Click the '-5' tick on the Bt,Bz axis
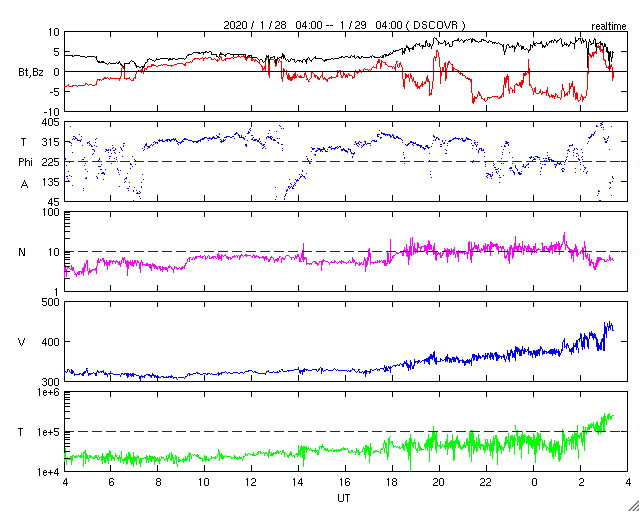The height and width of the screenshot is (512, 640). (53, 92)
